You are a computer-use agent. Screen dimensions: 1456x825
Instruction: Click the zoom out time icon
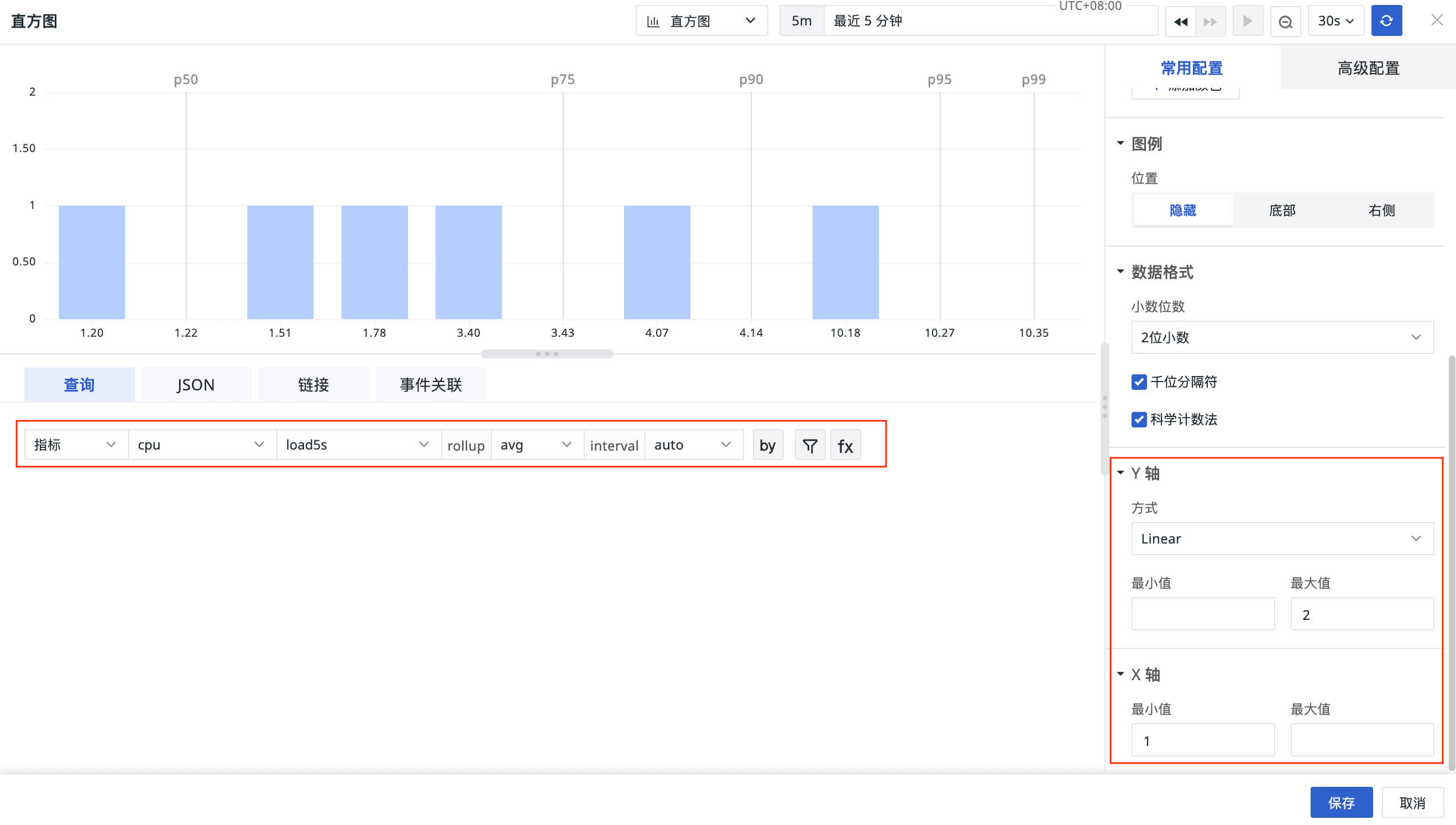(x=1285, y=22)
